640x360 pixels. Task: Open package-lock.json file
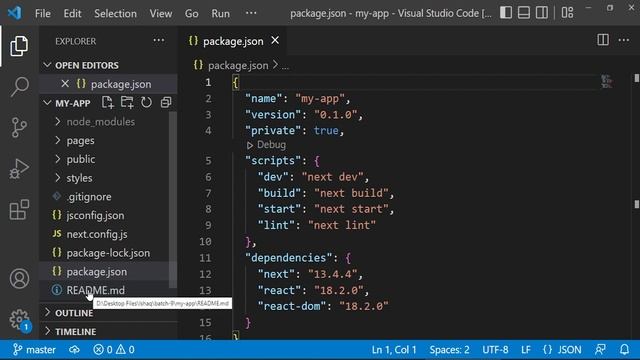(108, 253)
